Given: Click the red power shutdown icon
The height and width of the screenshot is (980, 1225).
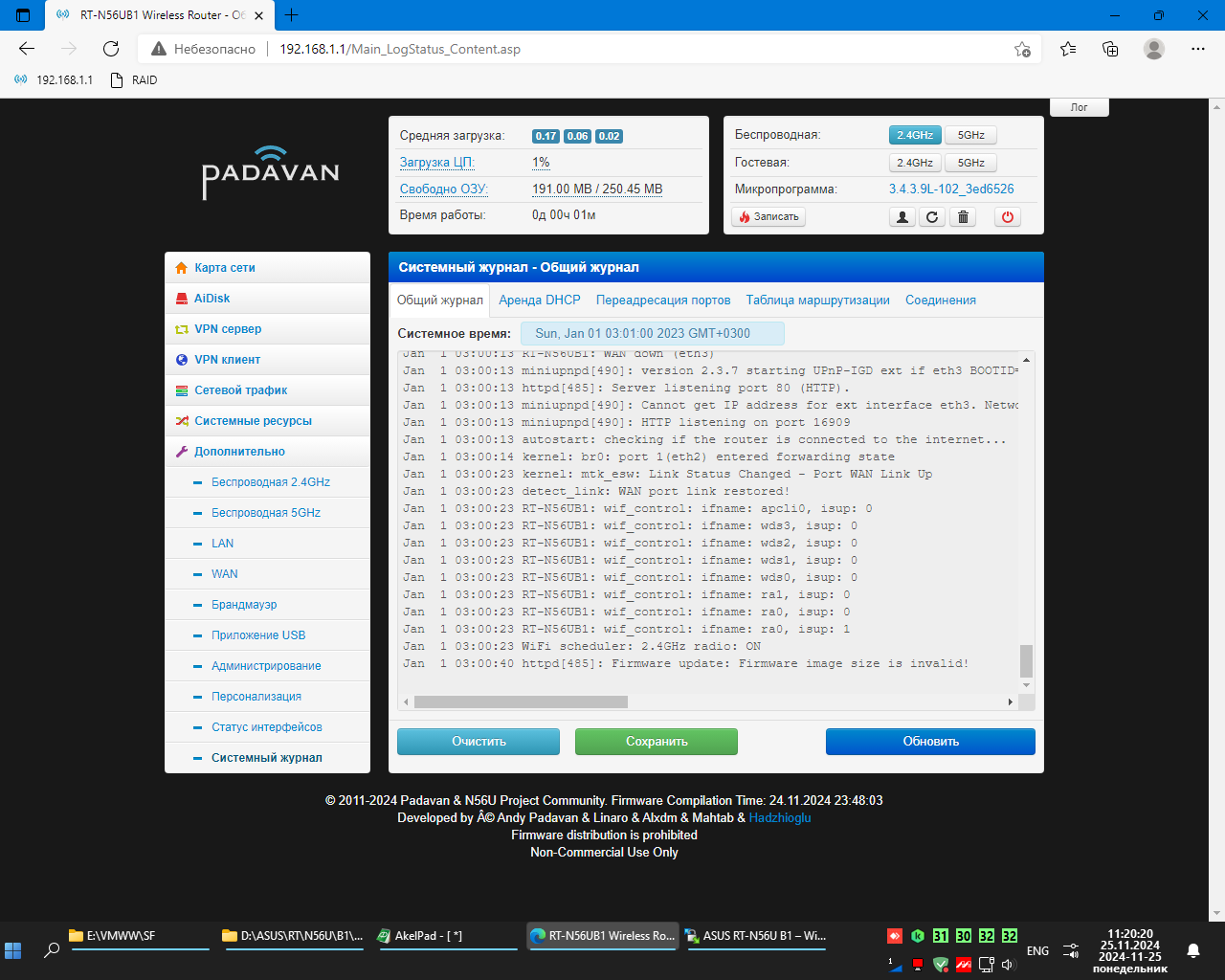Looking at the screenshot, I should click(1007, 217).
